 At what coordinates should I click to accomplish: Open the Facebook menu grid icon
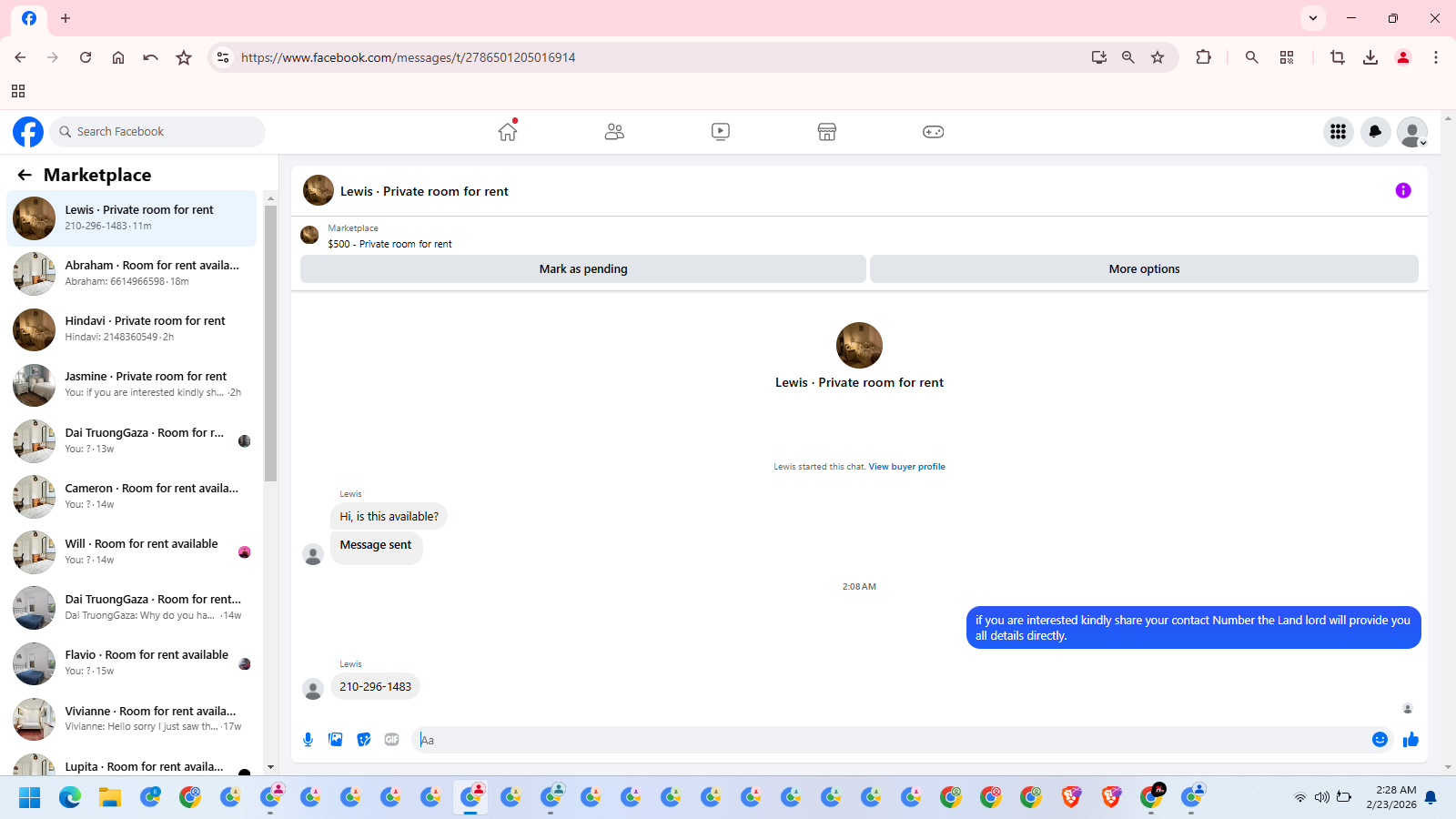(1338, 132)
